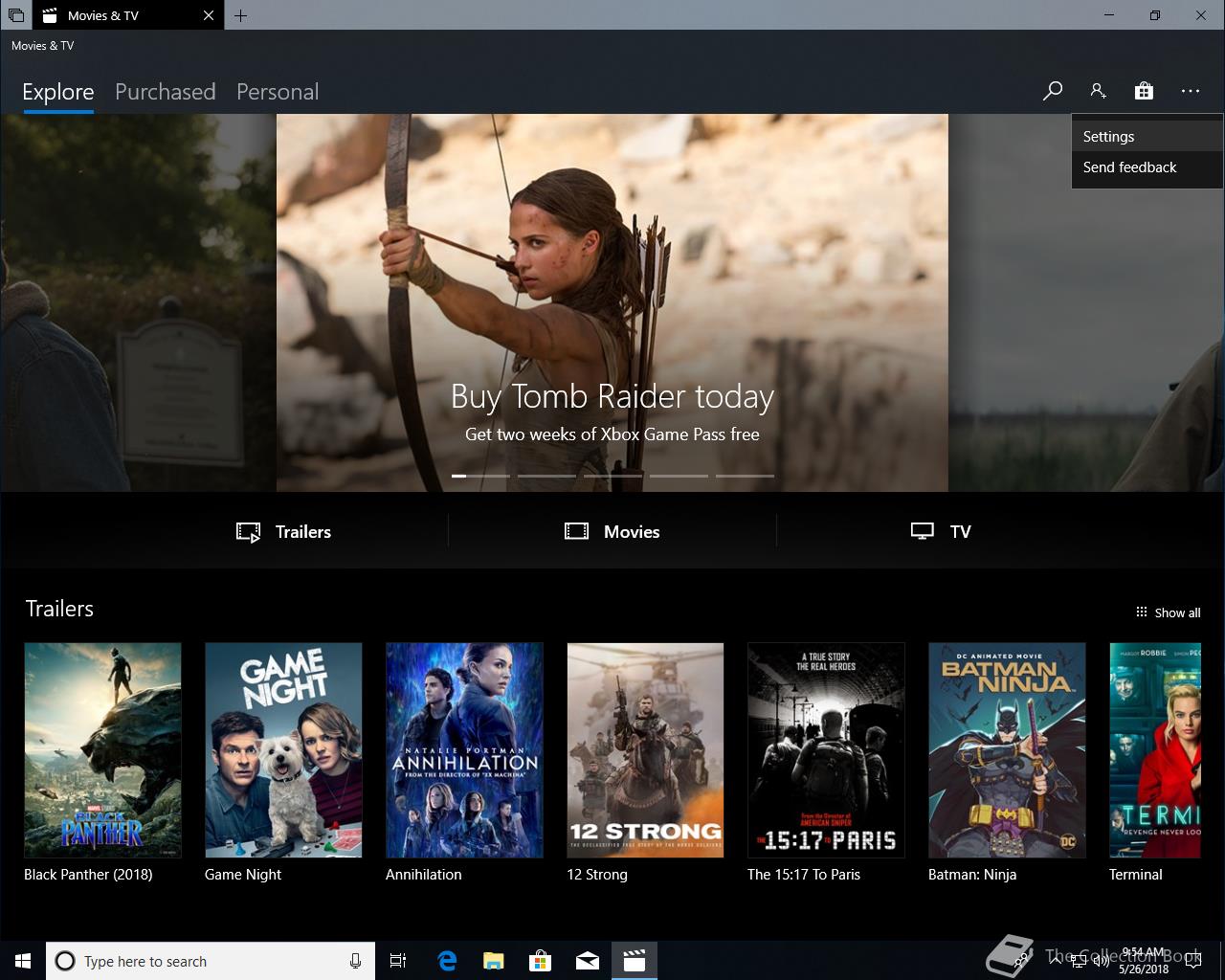Screen dimensions: 1225x980
Task: Launch Microsoft Edge from taskbar
Action: click(x=446, y=961)
